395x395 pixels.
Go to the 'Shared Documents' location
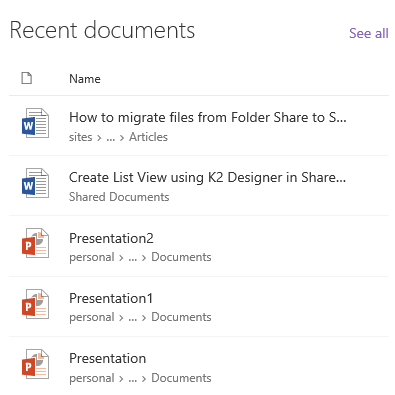[x=119, y=197]
